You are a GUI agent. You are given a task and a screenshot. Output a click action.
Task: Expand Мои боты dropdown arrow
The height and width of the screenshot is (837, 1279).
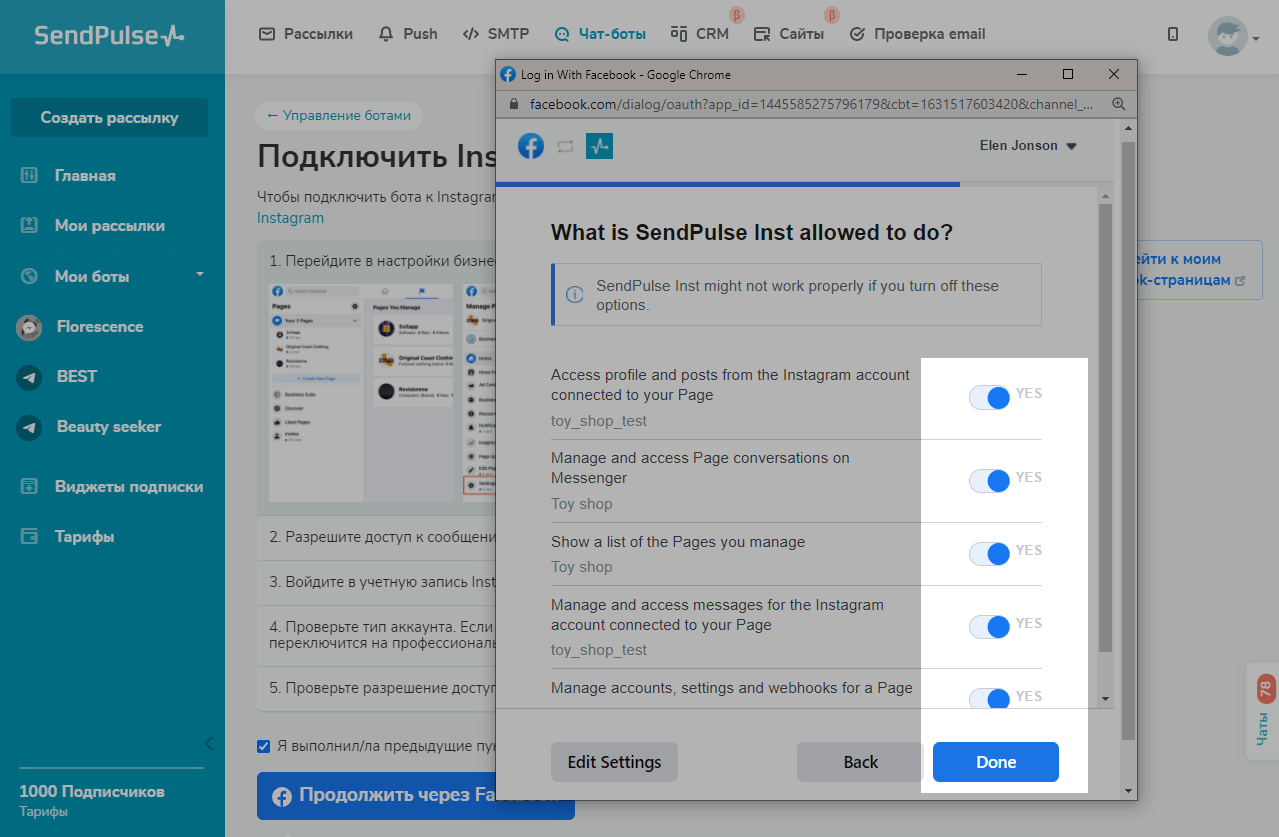click(200, 275)
